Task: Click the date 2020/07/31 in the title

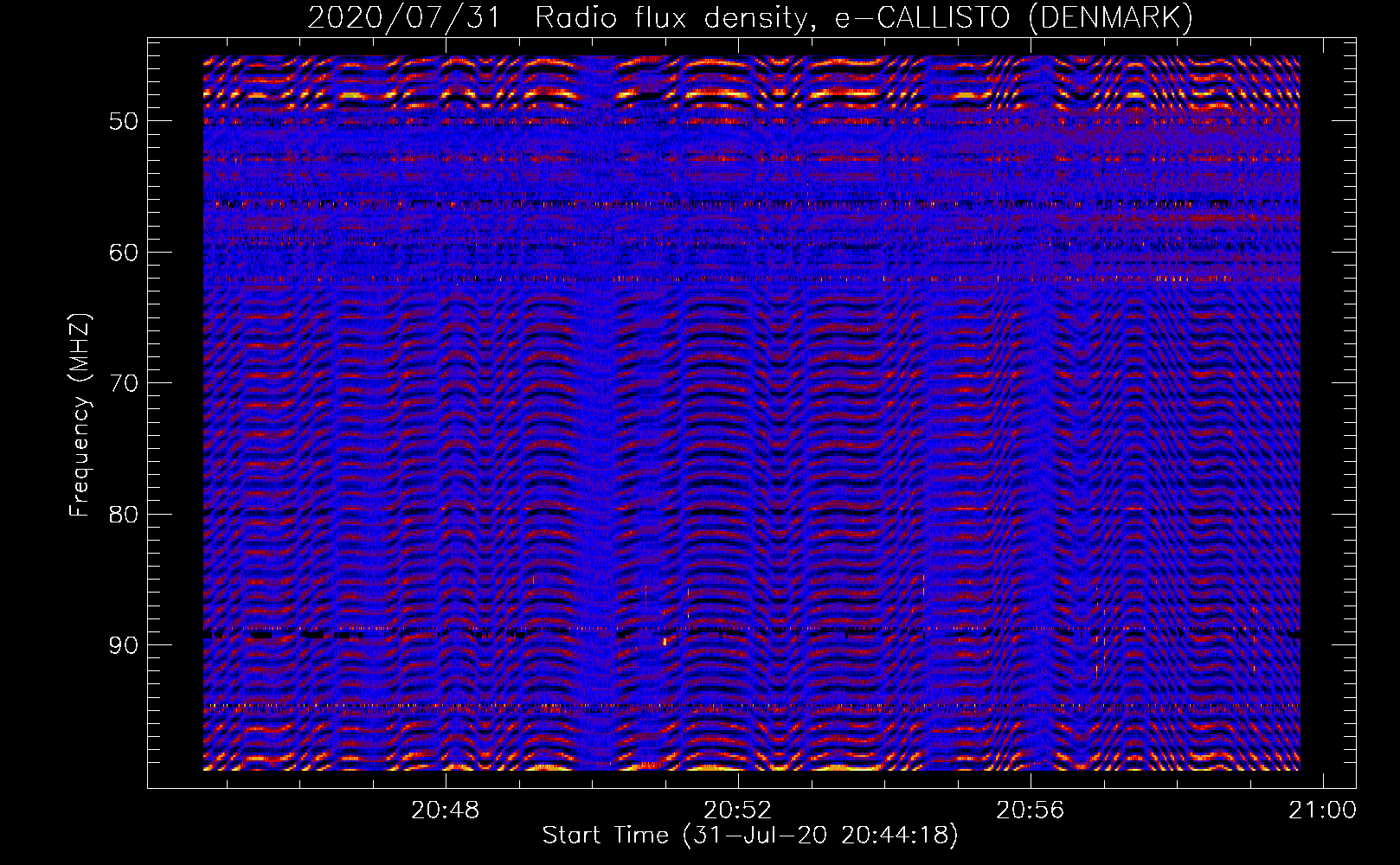Action: (x=404, y=18)
